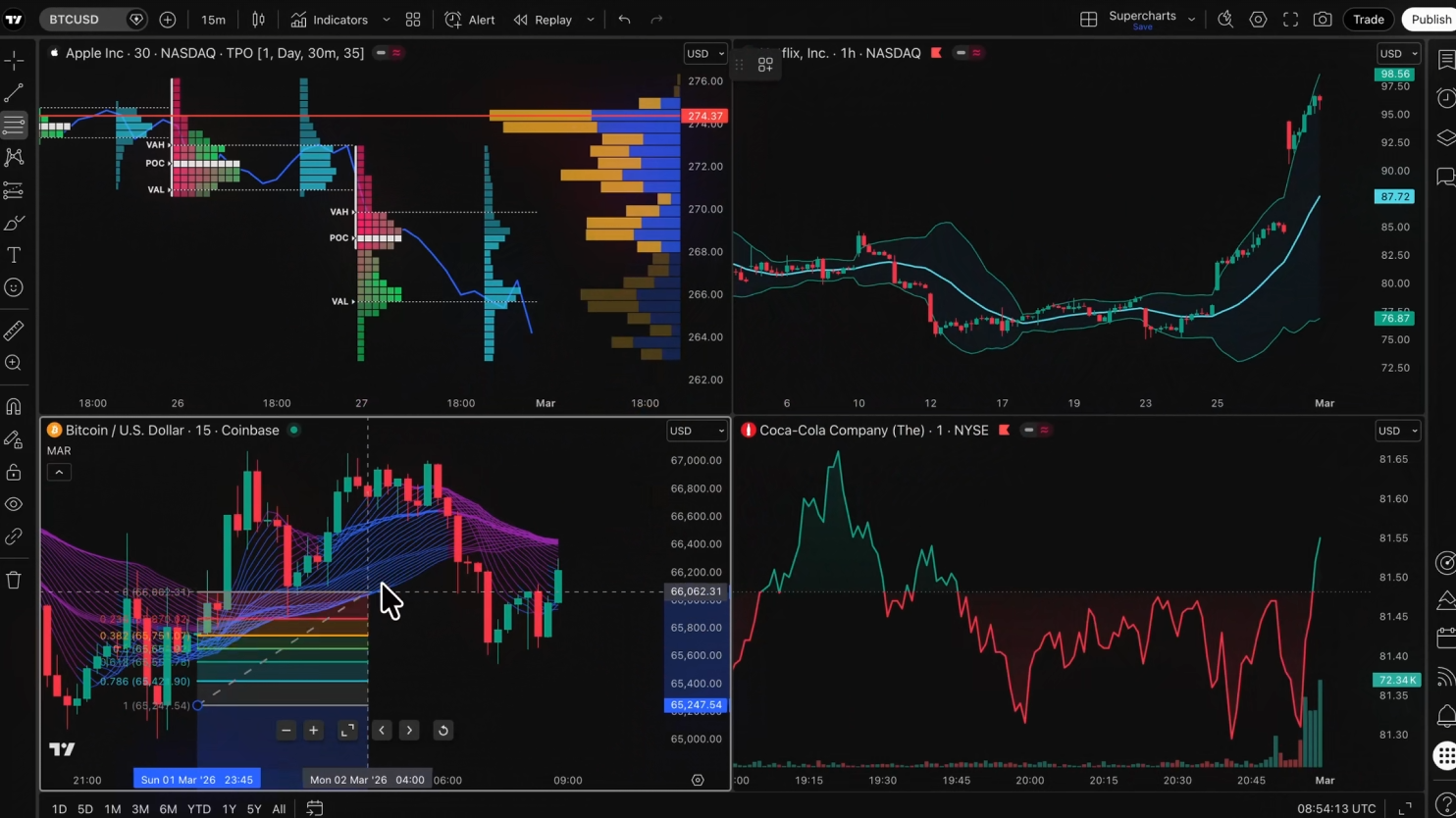Image resolution: width=1456 pixels, height=818 pixels.
Task: Open USD currency dropdown on Netflix chart
Action: pos(1398,54)
